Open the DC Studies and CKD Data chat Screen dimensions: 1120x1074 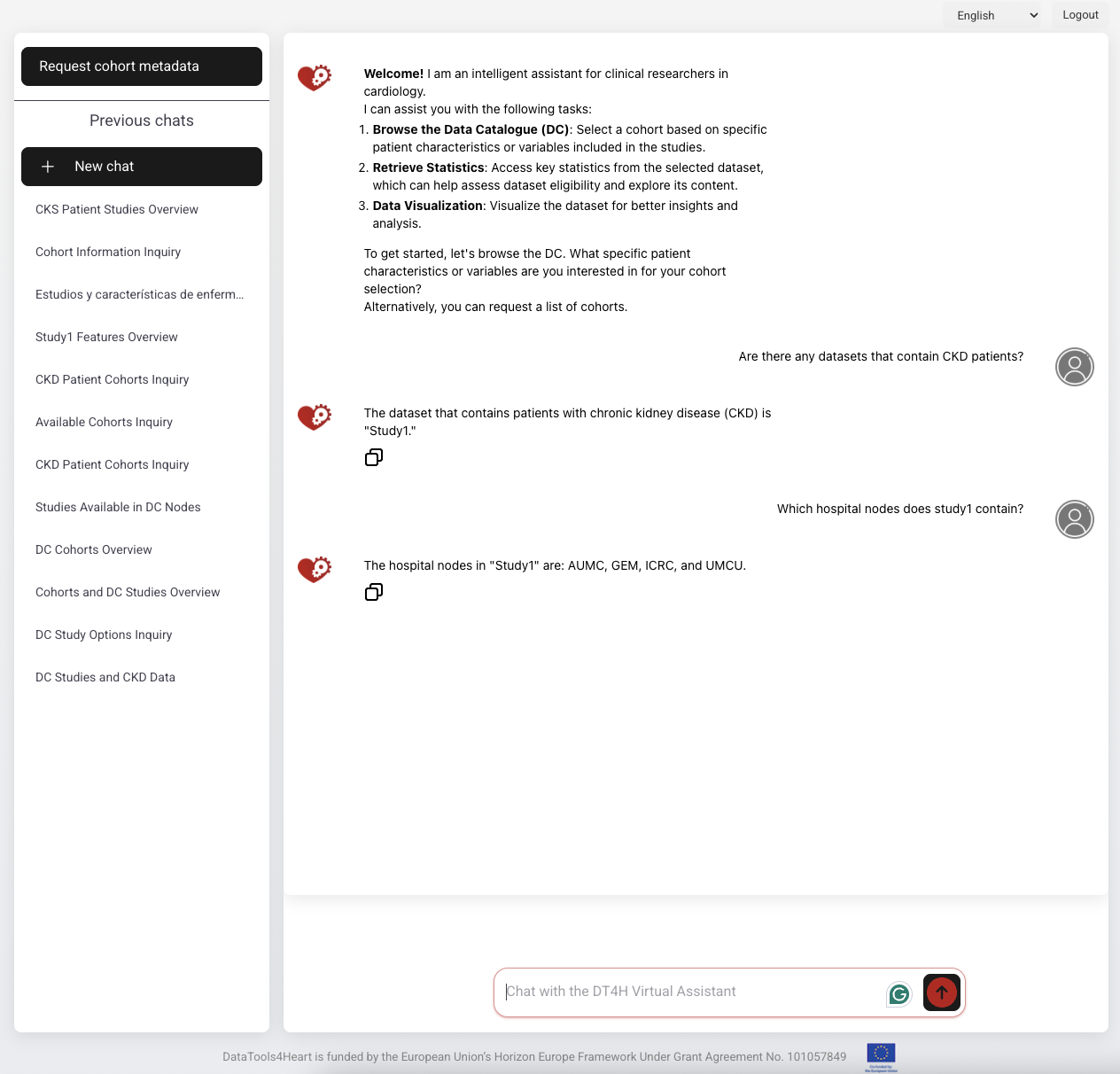[105, 677]
